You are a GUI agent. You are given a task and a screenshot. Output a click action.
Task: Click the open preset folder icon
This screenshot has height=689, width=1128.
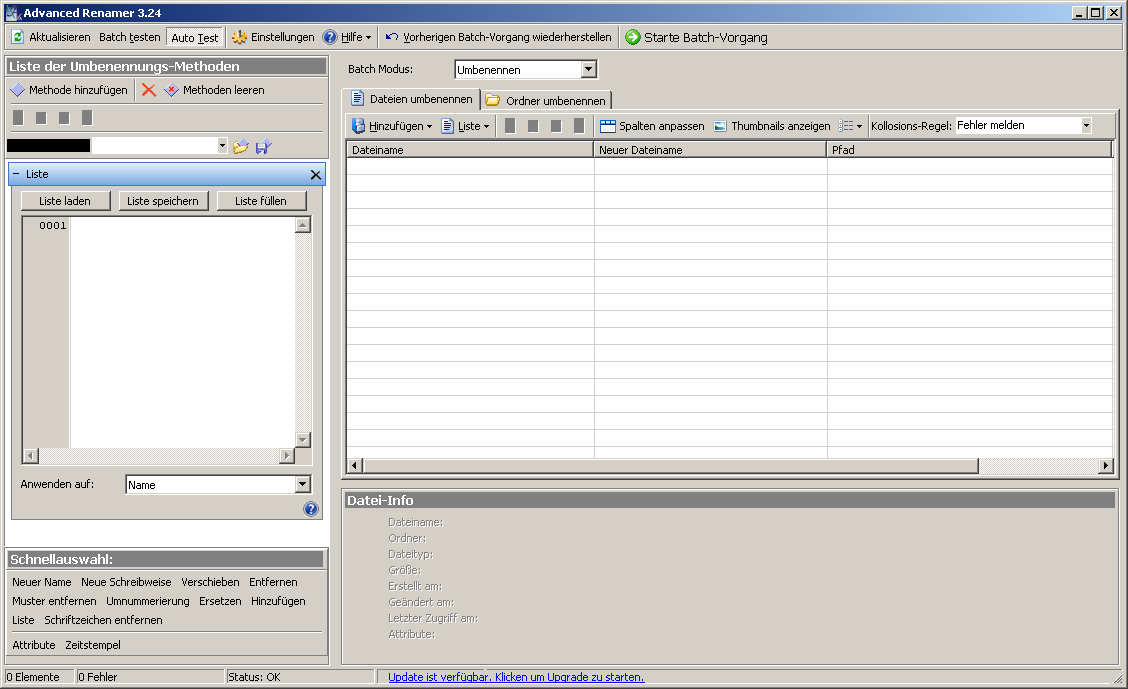[241, 147]
